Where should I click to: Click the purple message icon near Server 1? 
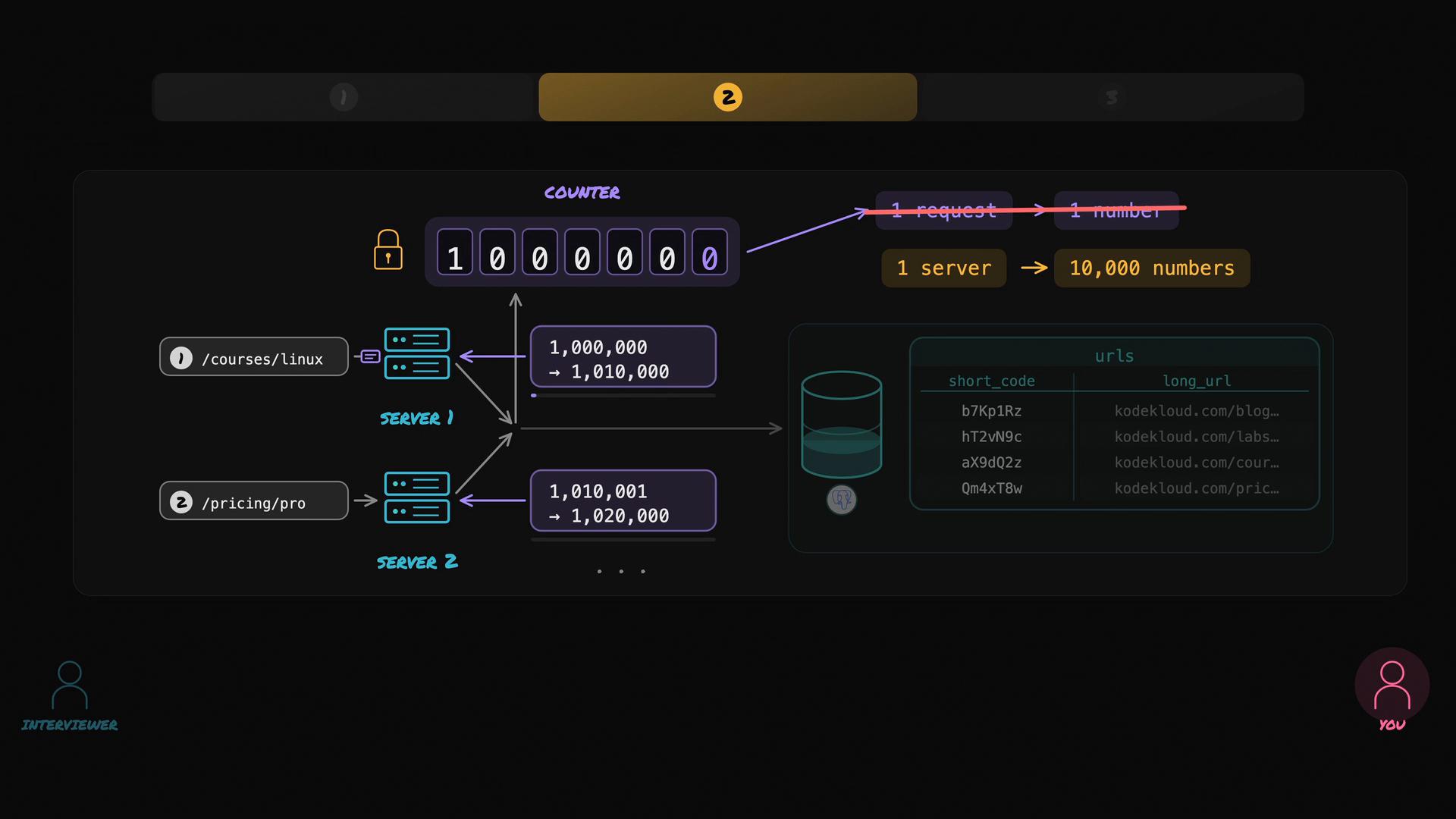370,356
